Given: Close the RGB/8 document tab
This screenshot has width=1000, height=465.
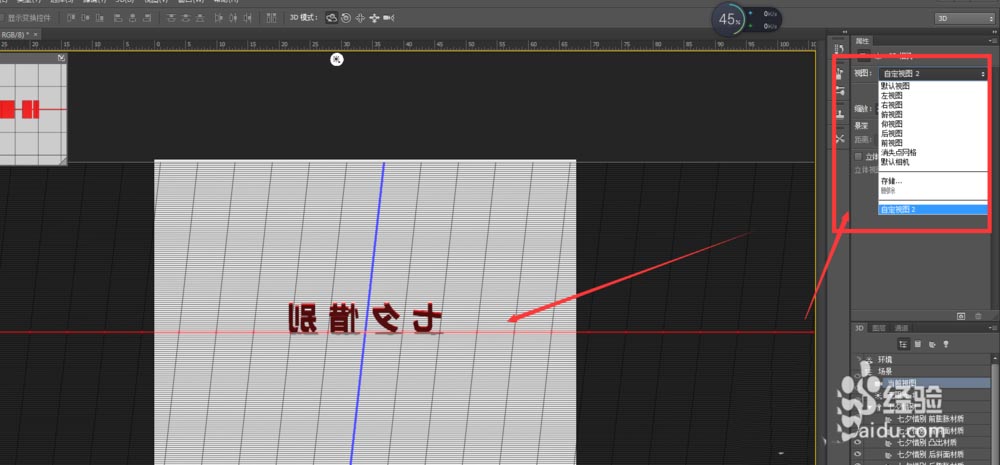Looking at the screenshot, I should (36, 34).
